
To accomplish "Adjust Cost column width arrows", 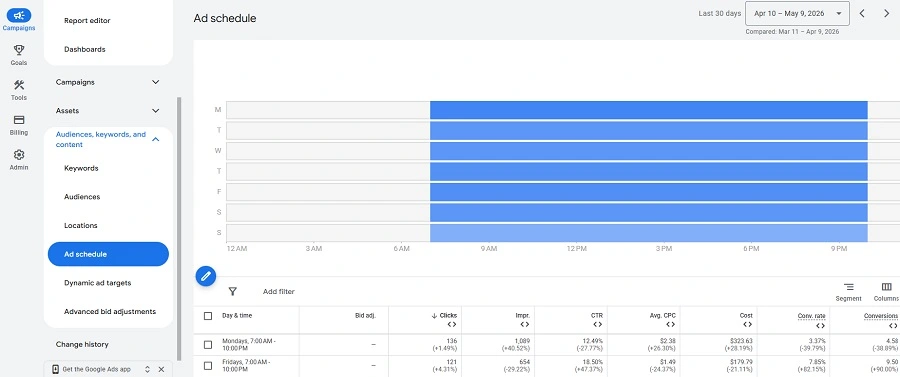I will (747, 325).
